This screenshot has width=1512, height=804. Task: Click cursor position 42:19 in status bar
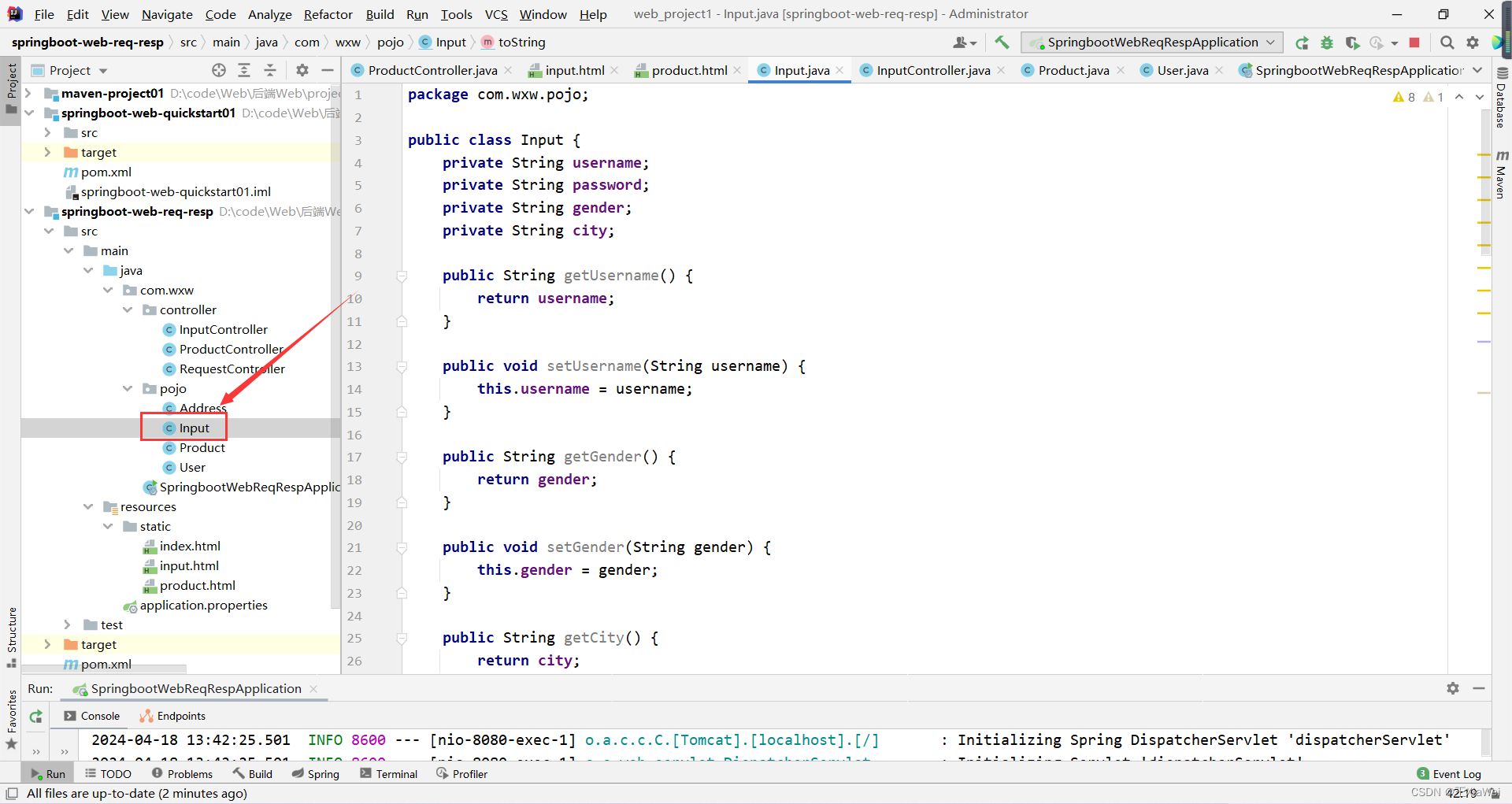point(1462,794)
